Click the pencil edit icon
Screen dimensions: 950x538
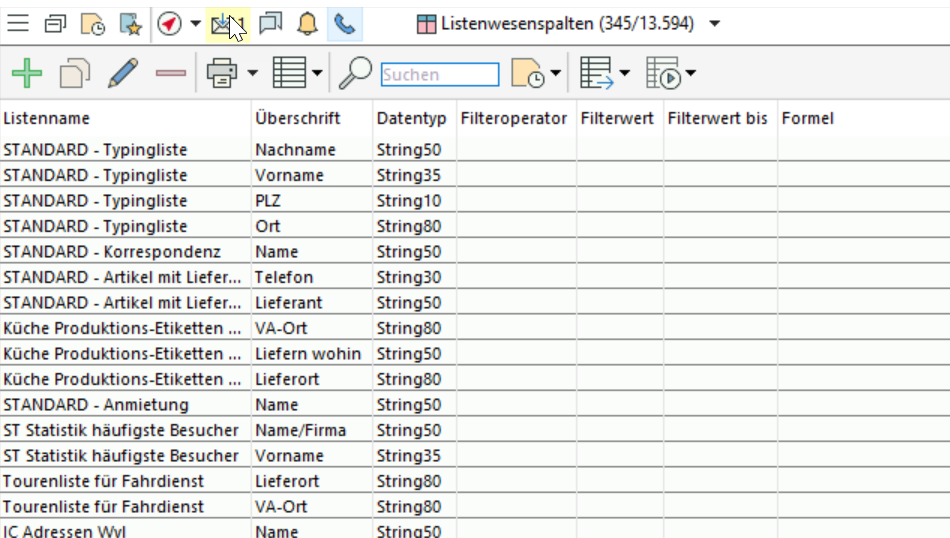122,73
